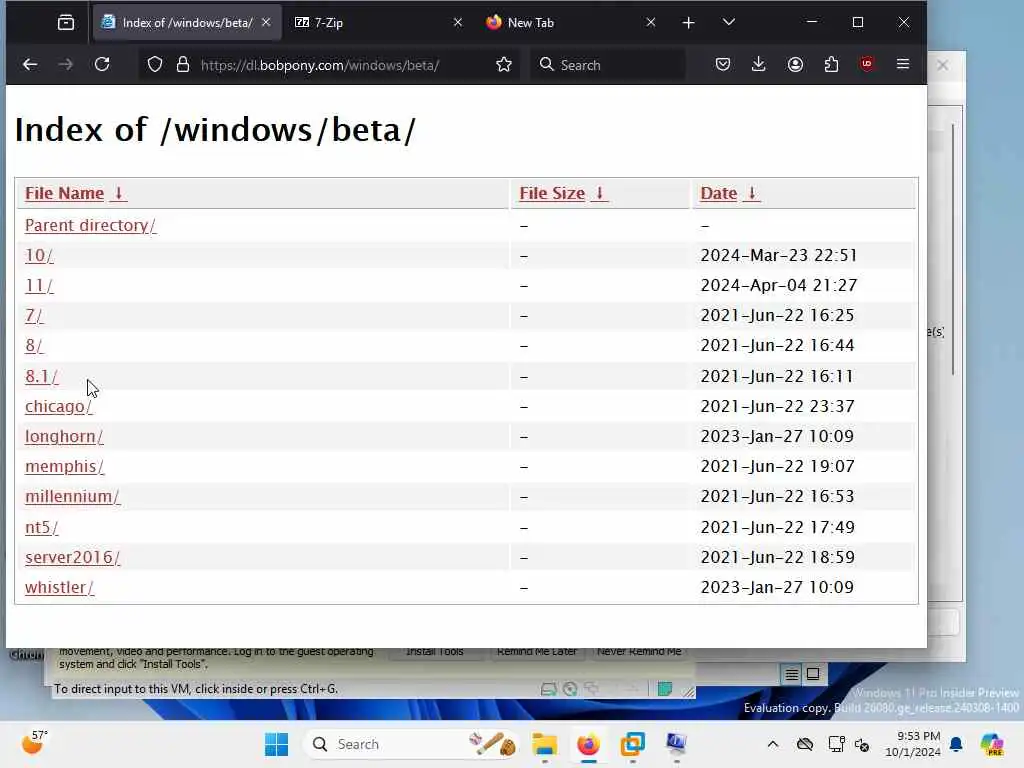Open the notification bell
Viewport: 1024px width, 768px height.
[x=956, y=744]
